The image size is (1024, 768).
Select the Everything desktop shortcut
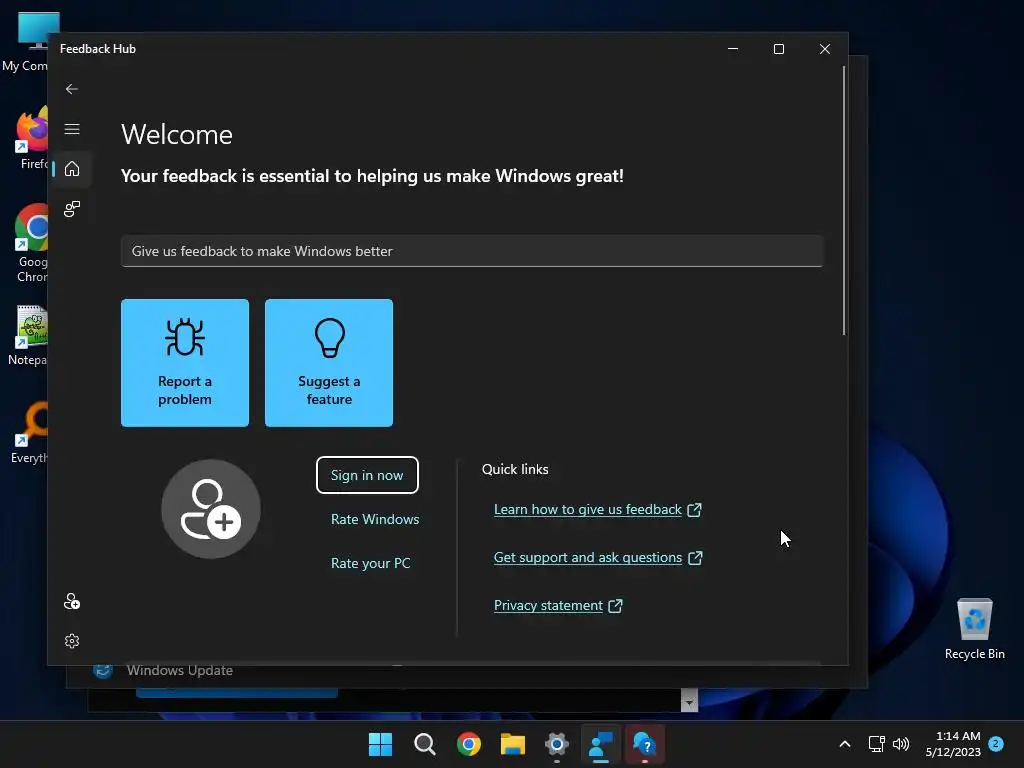(29, 432)
